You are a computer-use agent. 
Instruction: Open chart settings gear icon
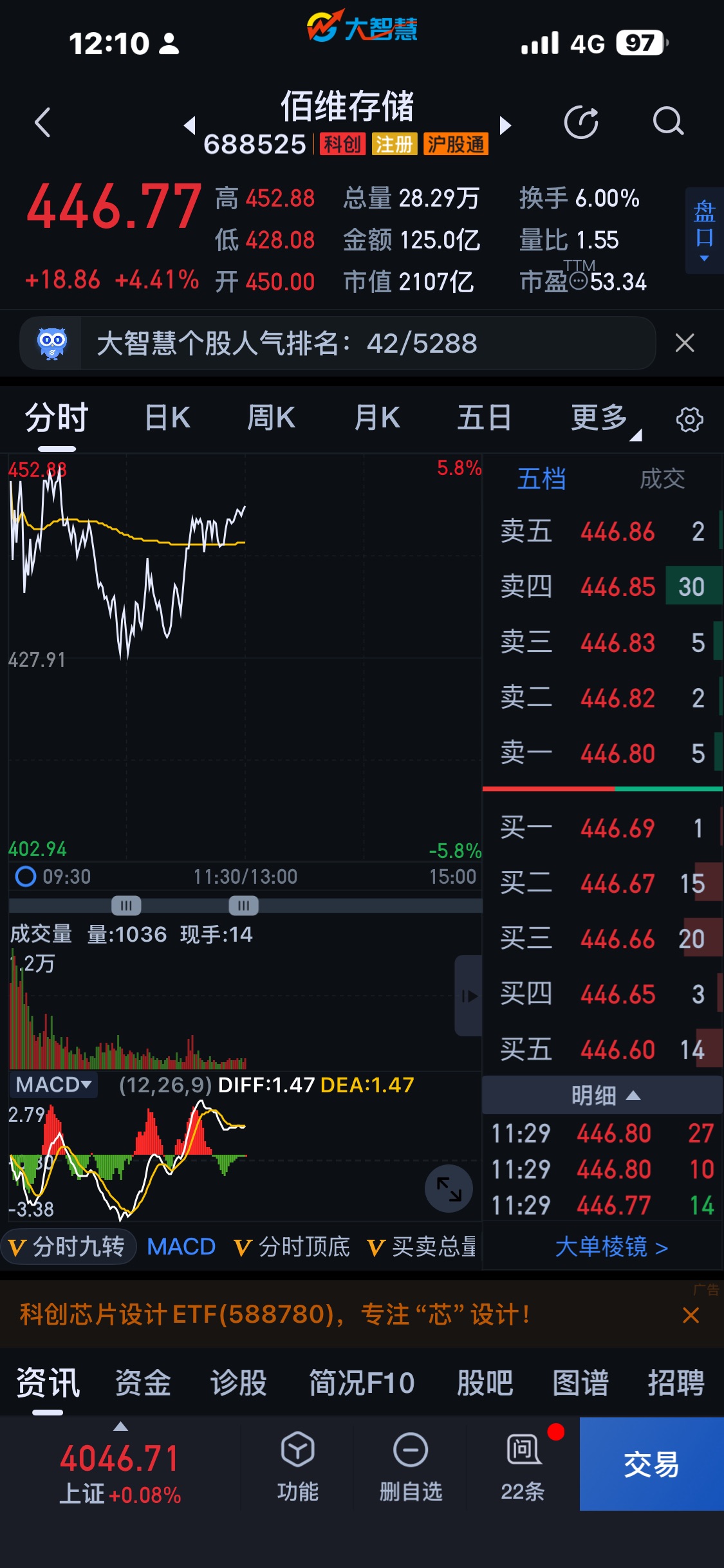click(x=690, y=420)
